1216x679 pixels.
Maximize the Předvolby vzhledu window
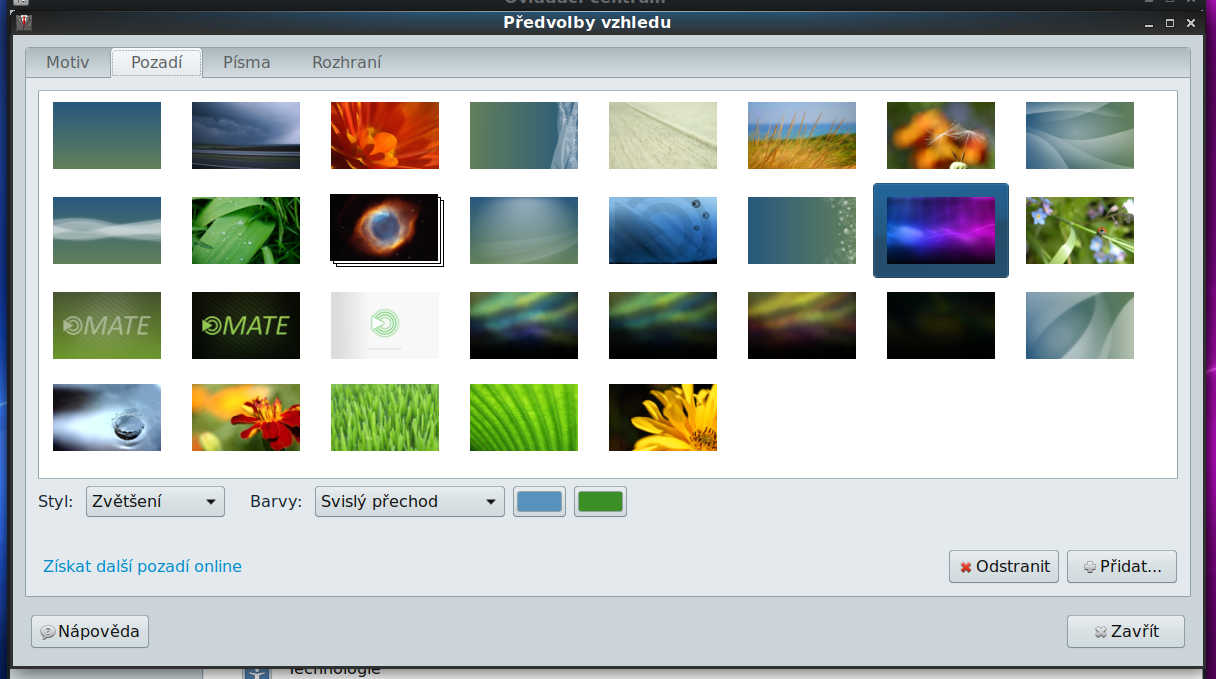click(x=1170, y=22)
